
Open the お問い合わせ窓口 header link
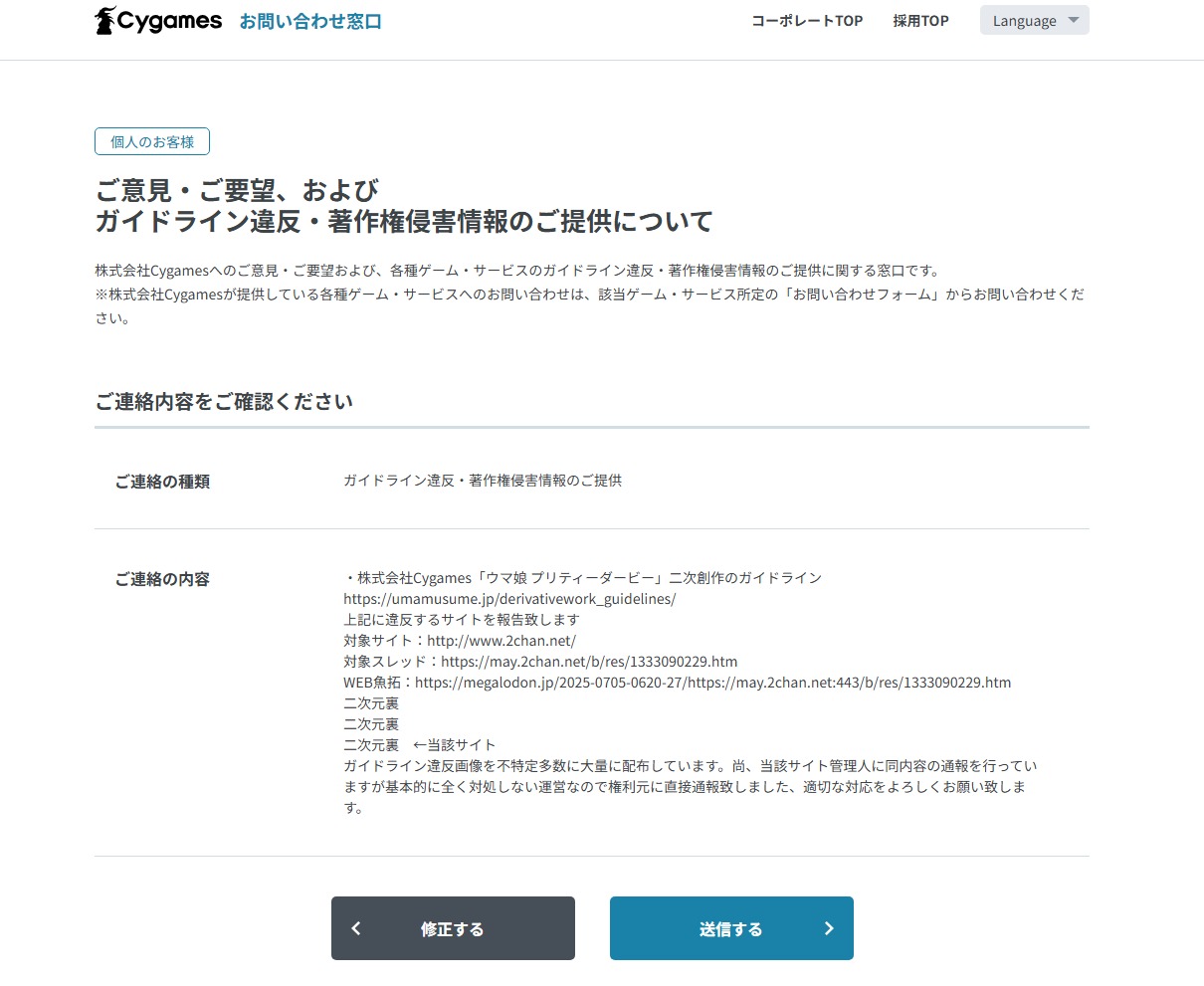pyautogui.click(x=310, y=21)
